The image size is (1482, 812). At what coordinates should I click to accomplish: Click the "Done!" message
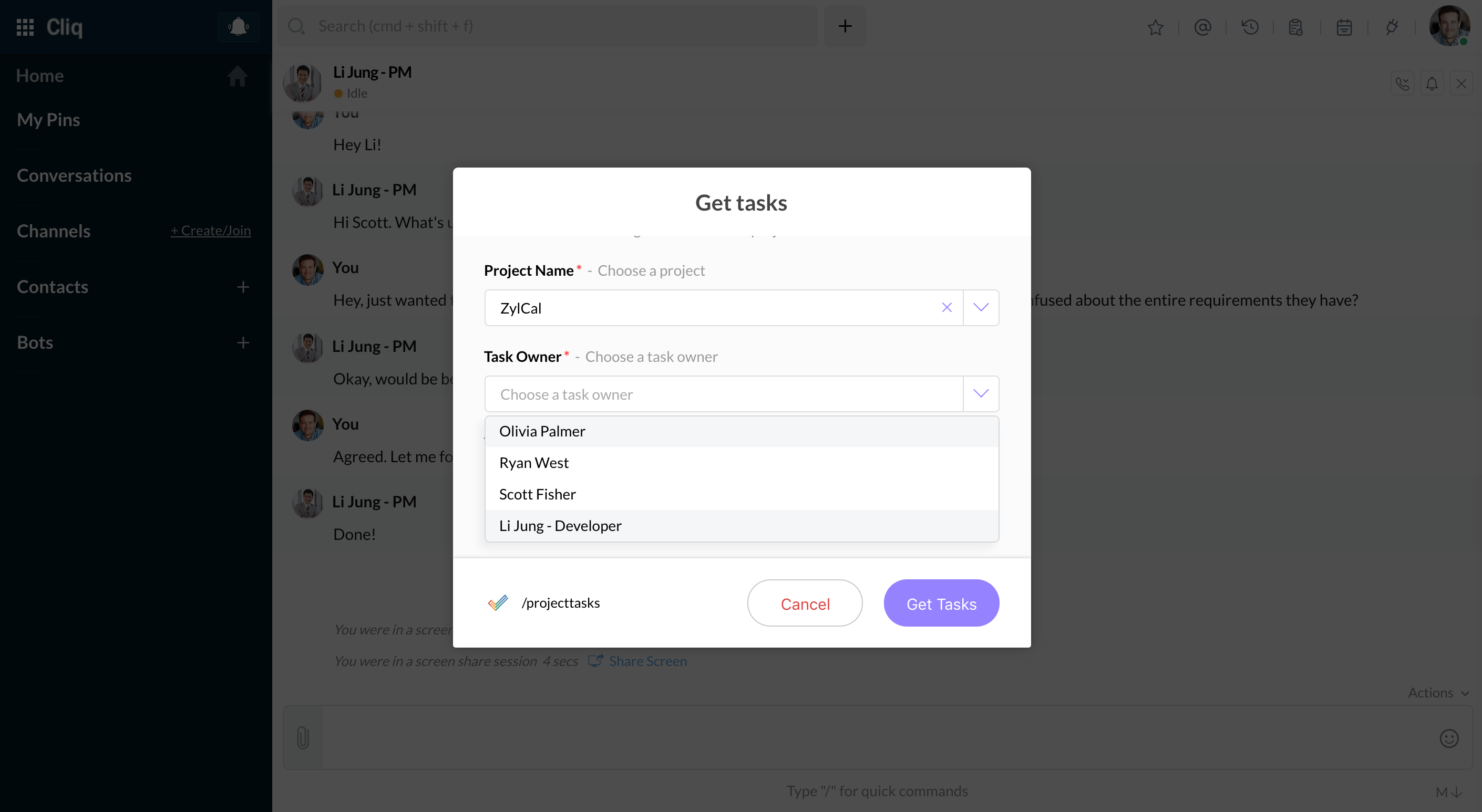(x=354, y=534)
